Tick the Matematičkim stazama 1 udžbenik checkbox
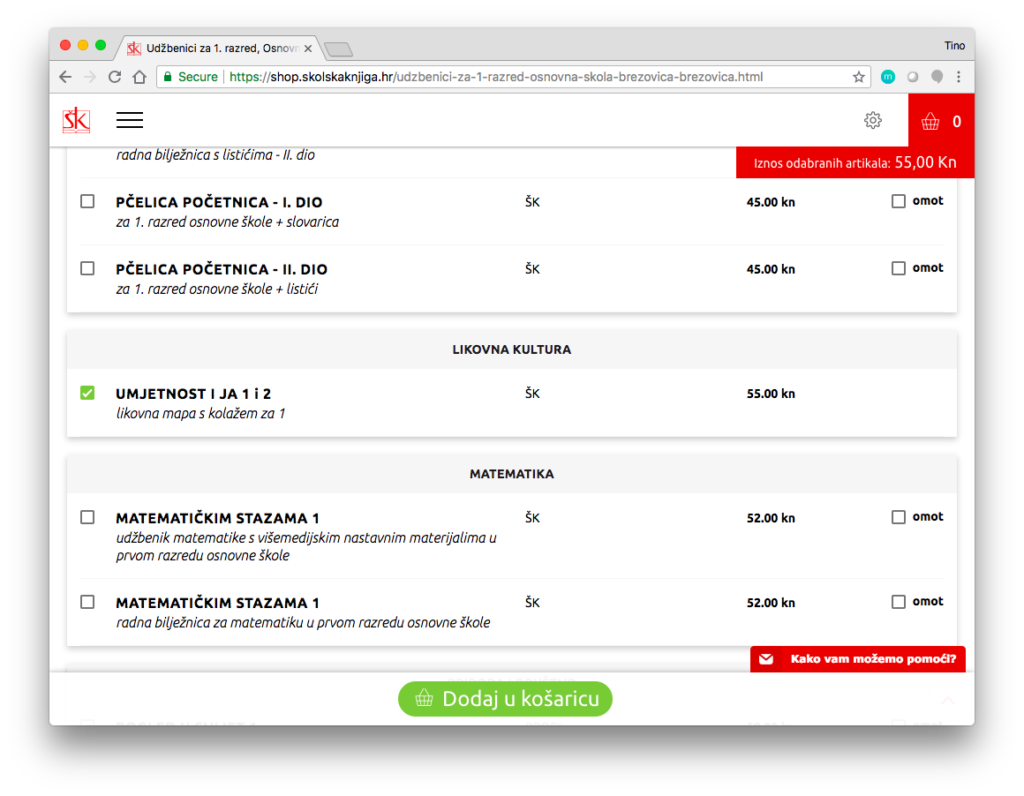This screenshot has width=1024, height=796. [87, 517]
